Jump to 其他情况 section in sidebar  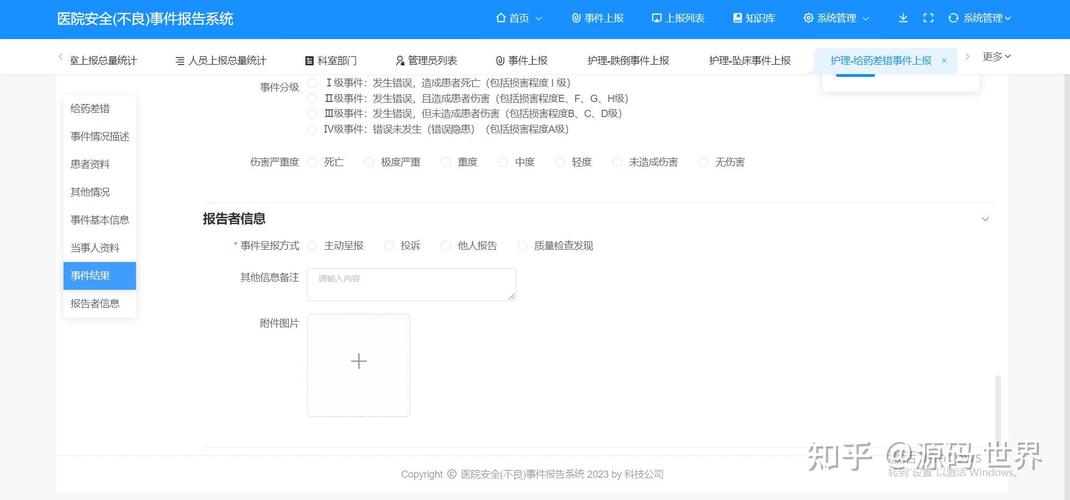100,192
